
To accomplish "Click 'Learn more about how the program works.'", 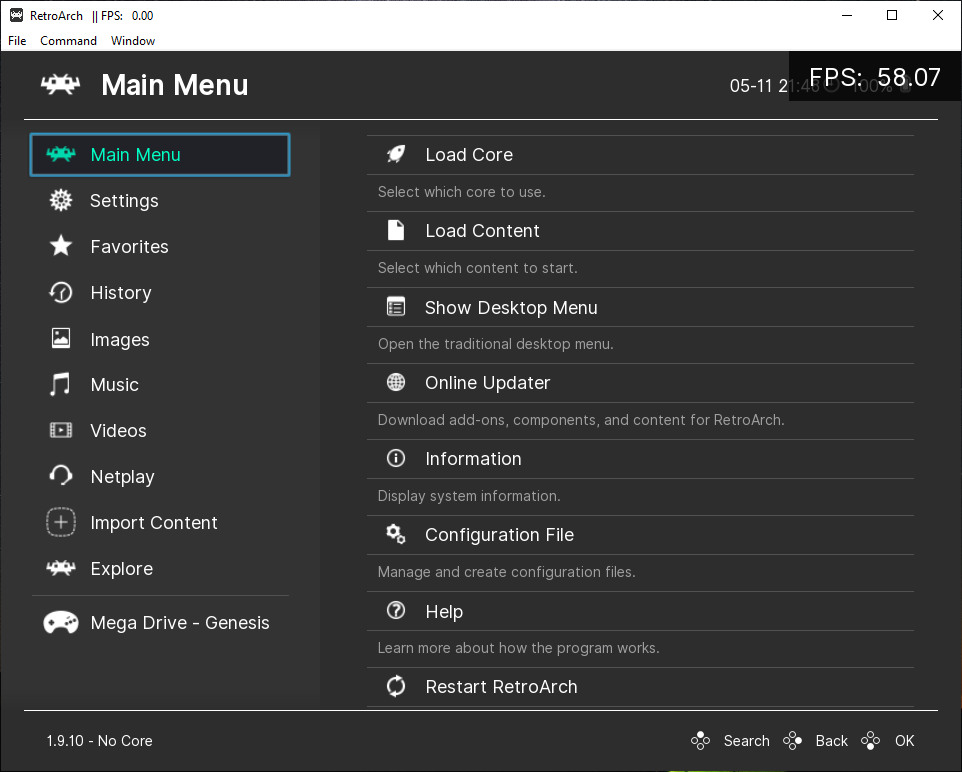I will [x=518, y=648].
